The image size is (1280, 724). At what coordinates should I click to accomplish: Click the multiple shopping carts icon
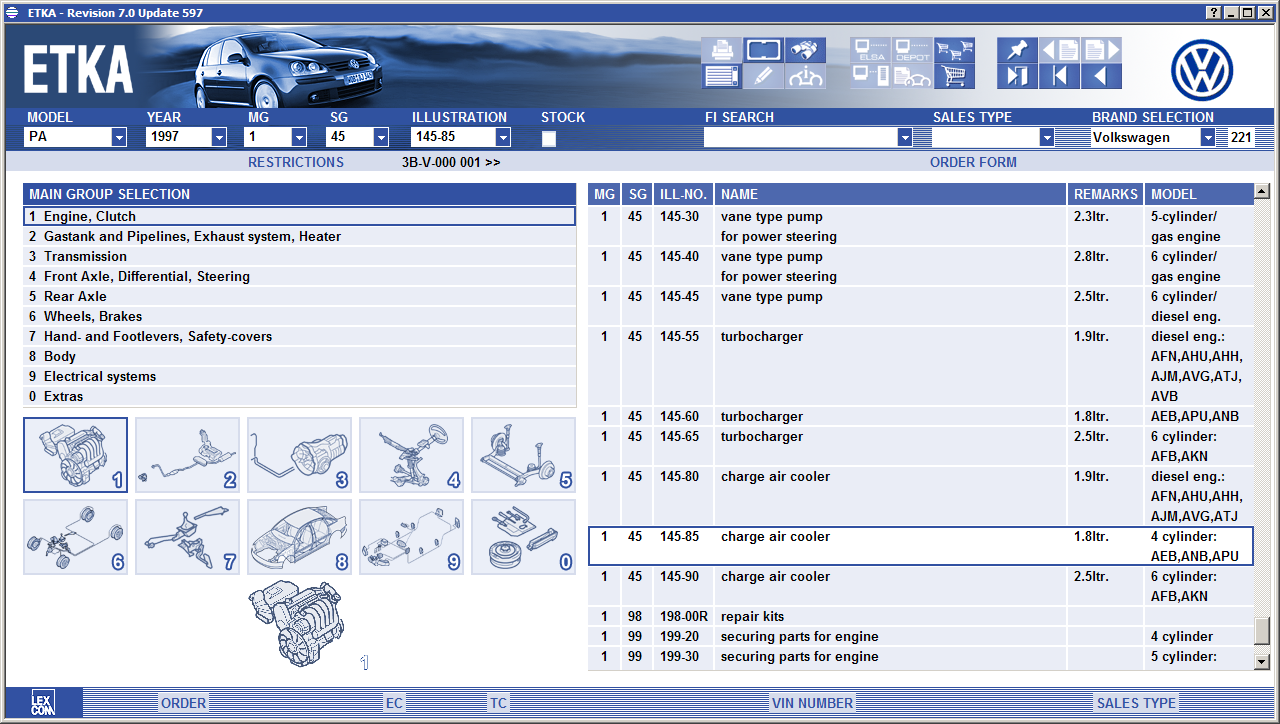pos(955,50)
